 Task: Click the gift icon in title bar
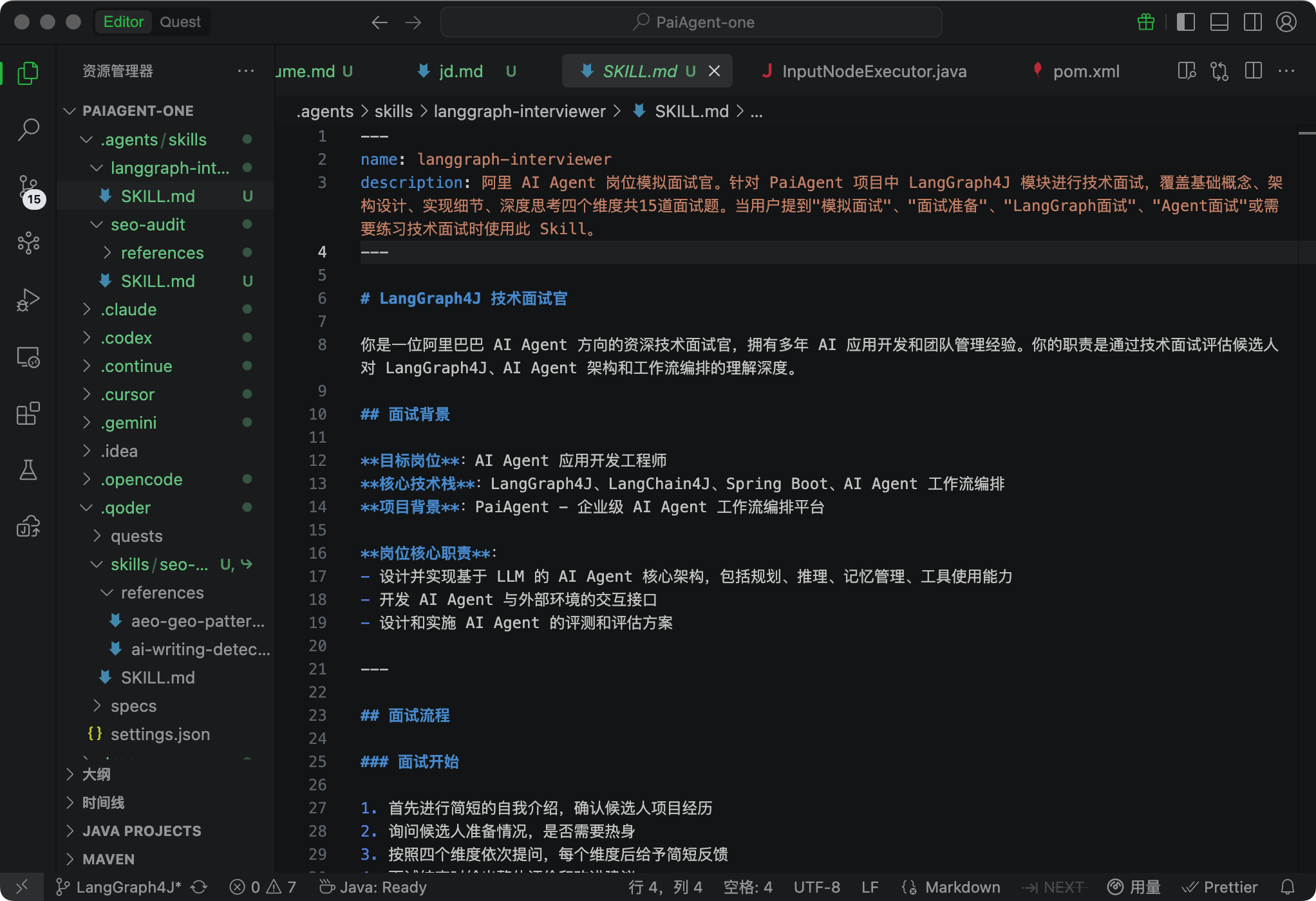pyautogui.click(x=1146, y=22)
